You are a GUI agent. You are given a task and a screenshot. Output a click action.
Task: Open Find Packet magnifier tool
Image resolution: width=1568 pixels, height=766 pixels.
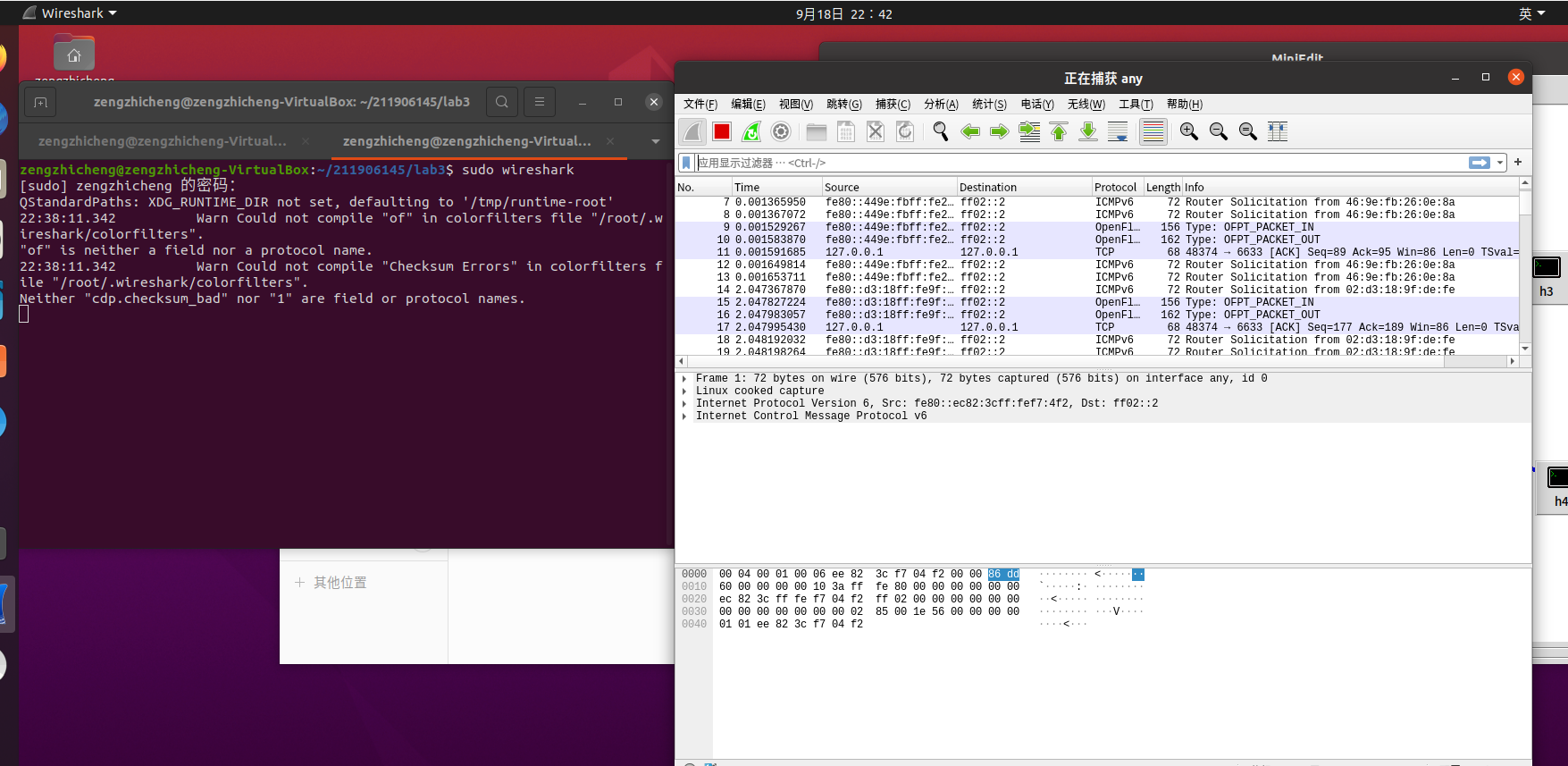[x=941, y=131]
